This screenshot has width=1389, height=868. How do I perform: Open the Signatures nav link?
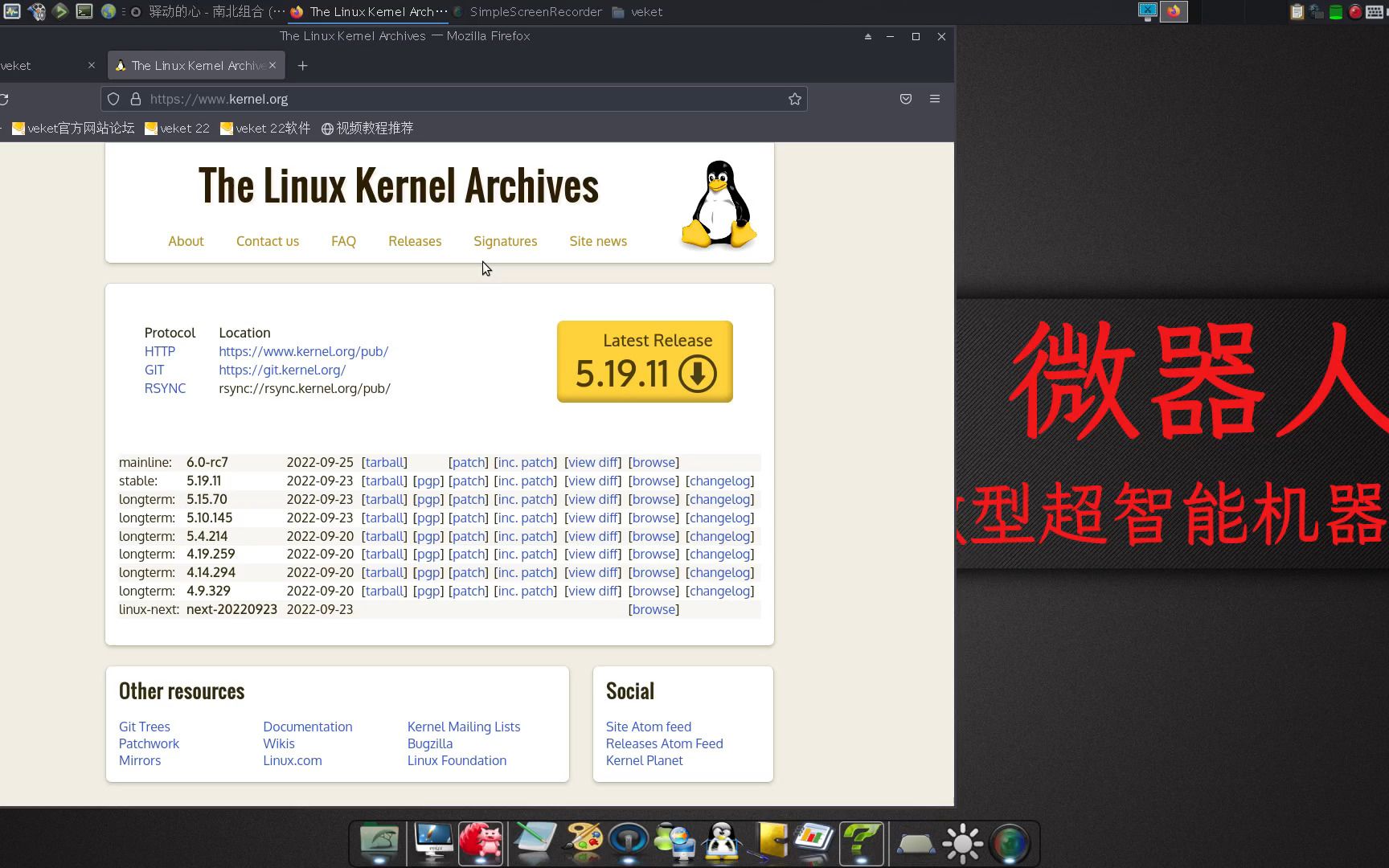(x=505, y=241)
